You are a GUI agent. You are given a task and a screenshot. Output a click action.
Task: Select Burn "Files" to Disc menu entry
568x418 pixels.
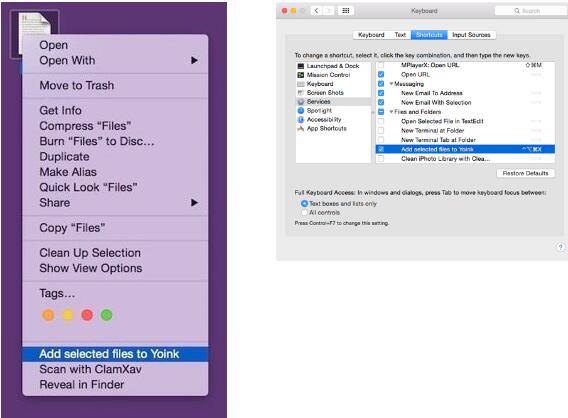[115, 141]
